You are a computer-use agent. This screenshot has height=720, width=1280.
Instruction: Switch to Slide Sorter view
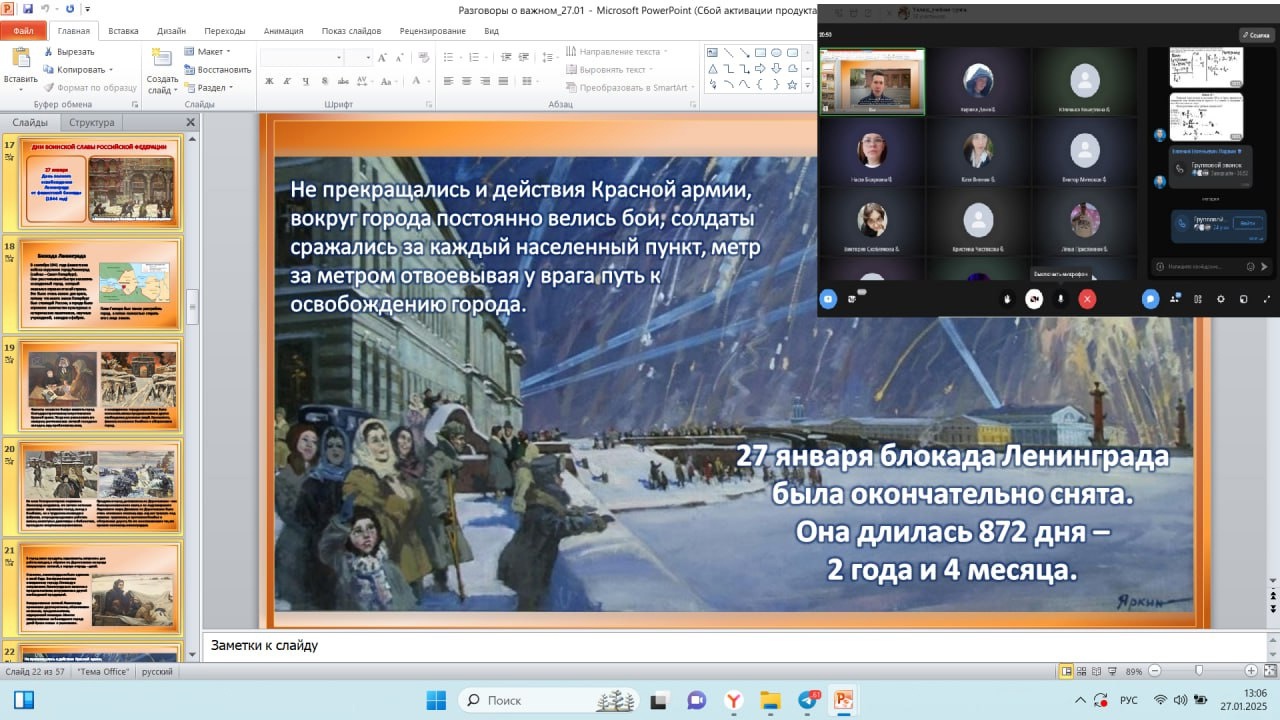tap(1083, 671)
